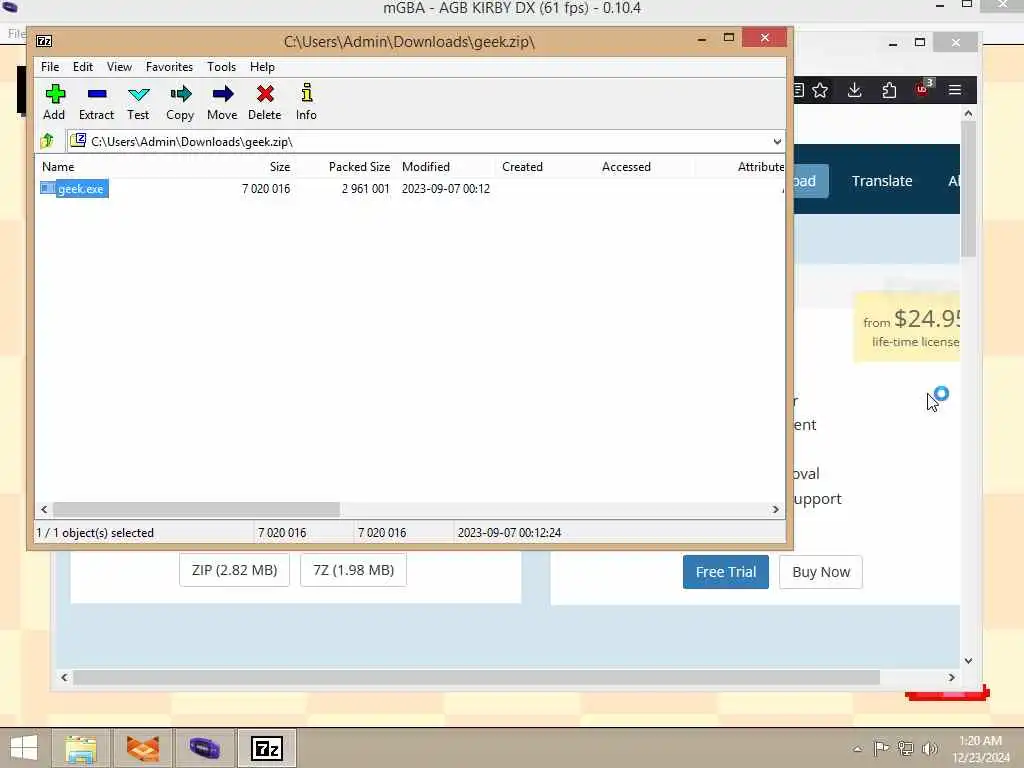Expand the 7-Zip address path dropdown
The height and width of the screenshot is (768, 1024).
[776, 141]
